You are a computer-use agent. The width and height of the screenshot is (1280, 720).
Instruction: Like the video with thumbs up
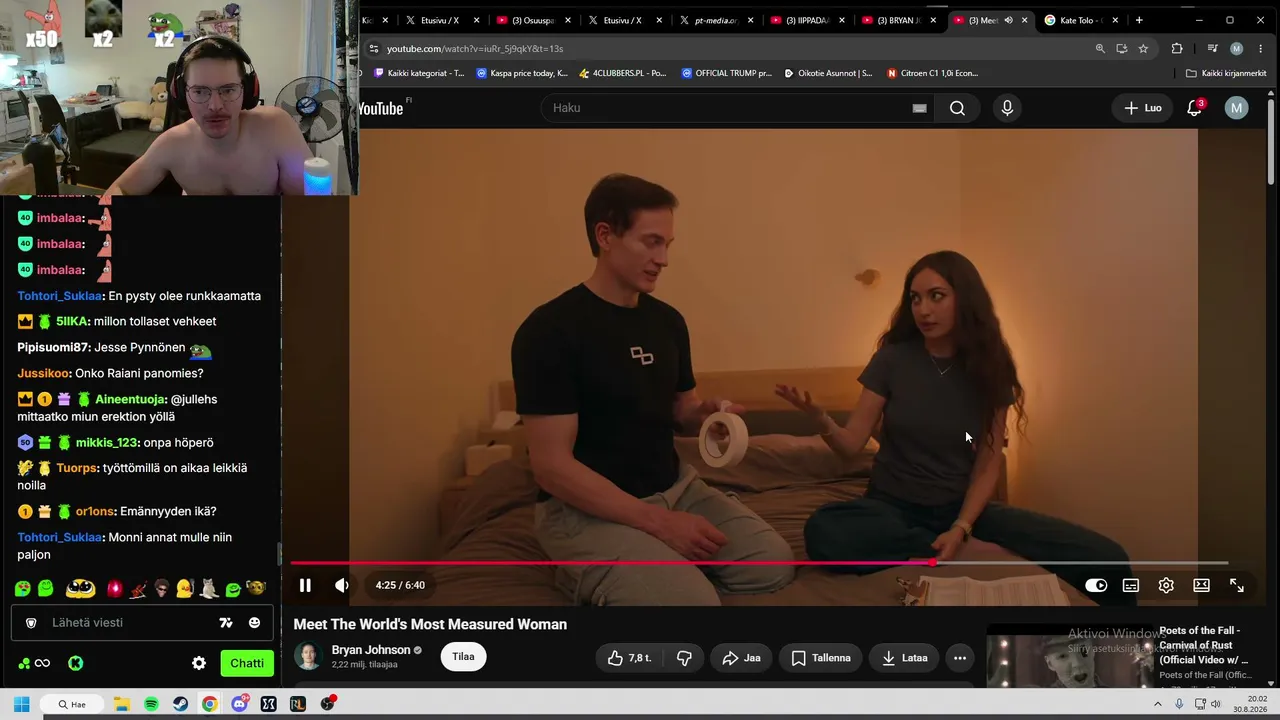(629, 658)
